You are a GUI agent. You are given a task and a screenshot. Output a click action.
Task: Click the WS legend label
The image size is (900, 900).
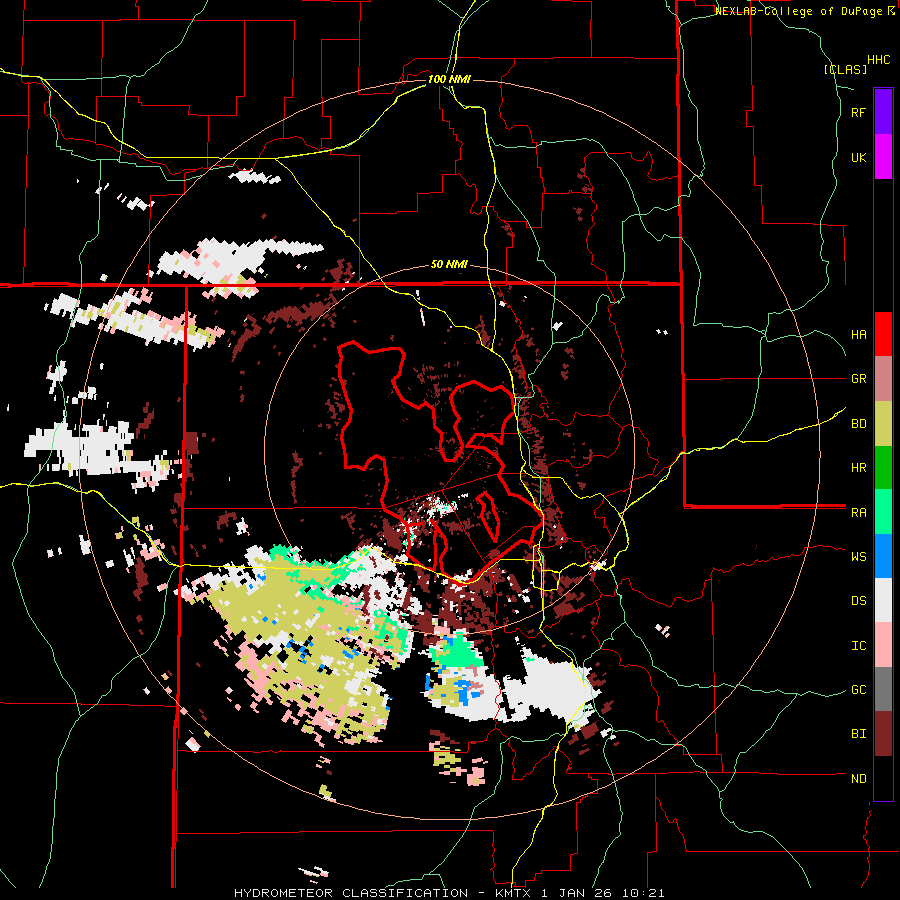tap(858, 556)
